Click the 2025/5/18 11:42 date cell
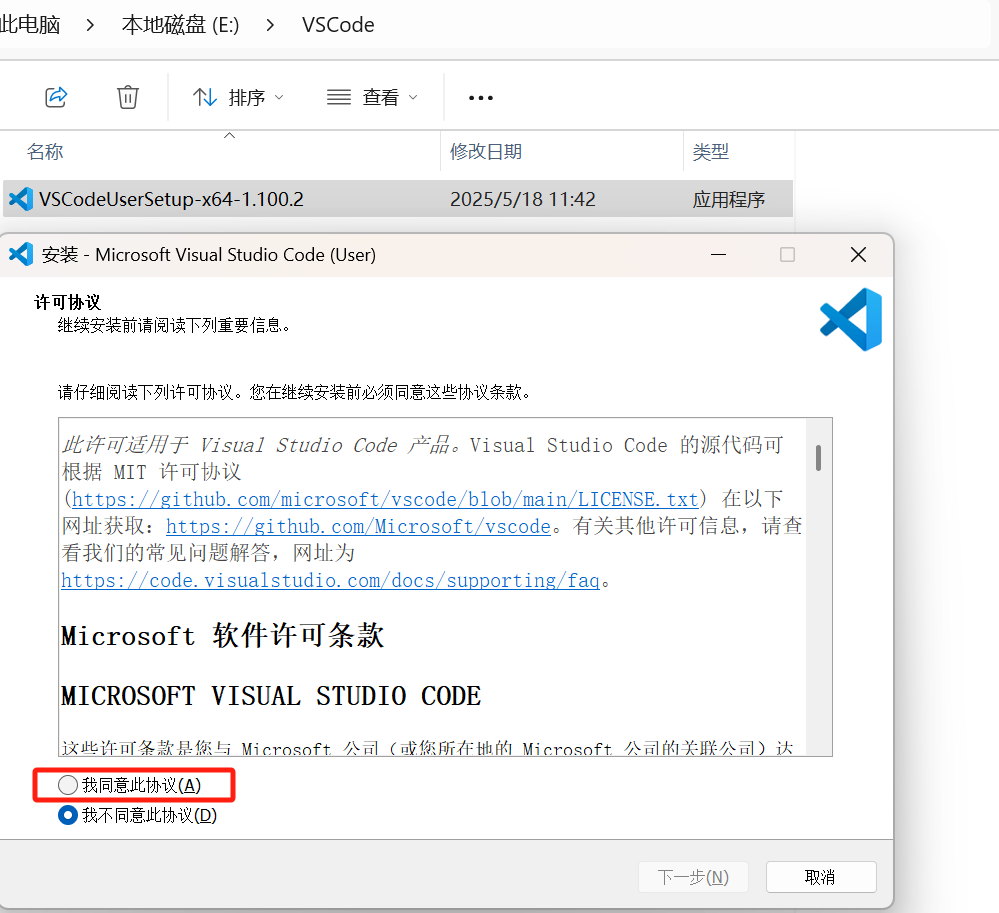 522,199
